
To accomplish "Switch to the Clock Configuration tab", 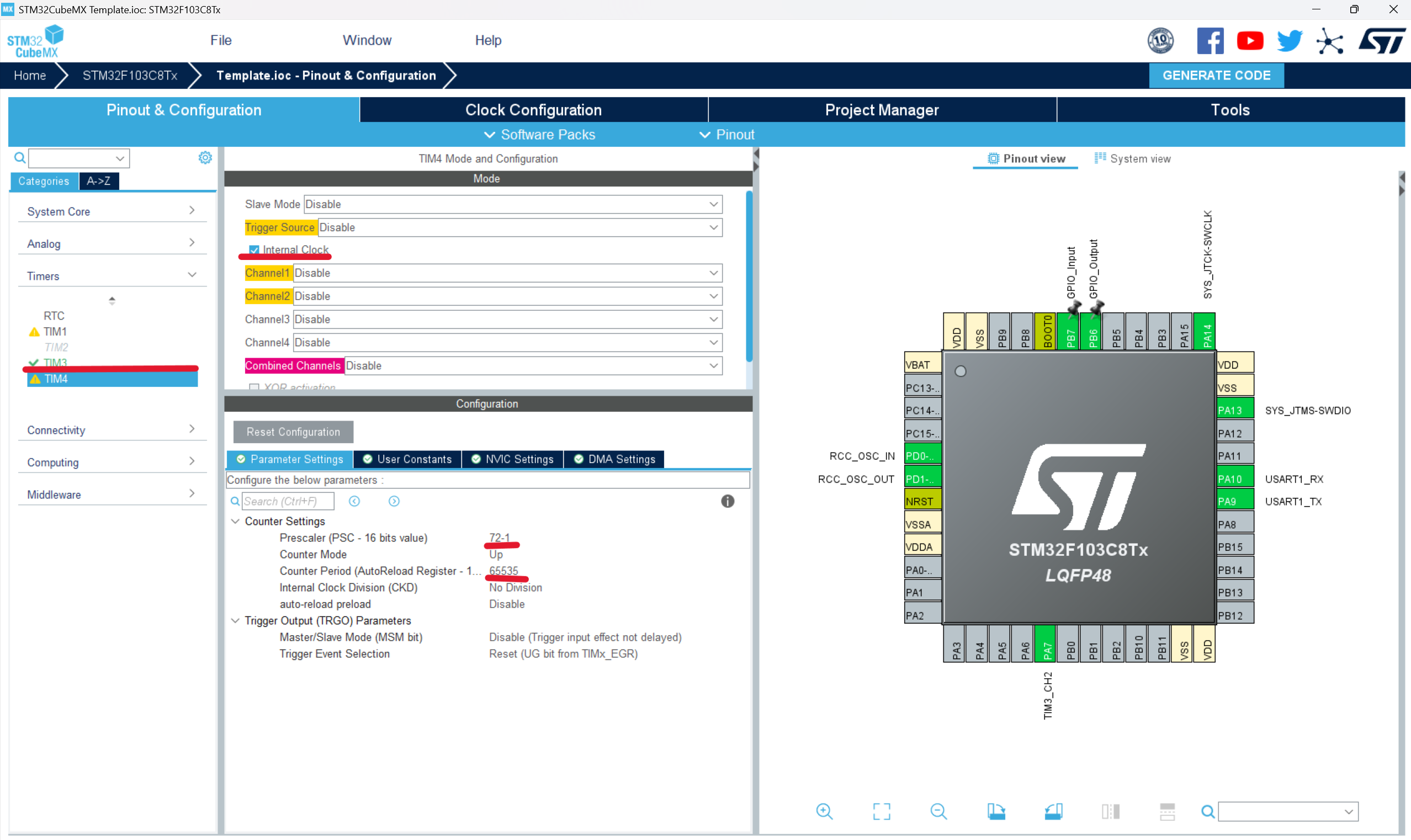I will pyautogui.click(x=533, y=110).
